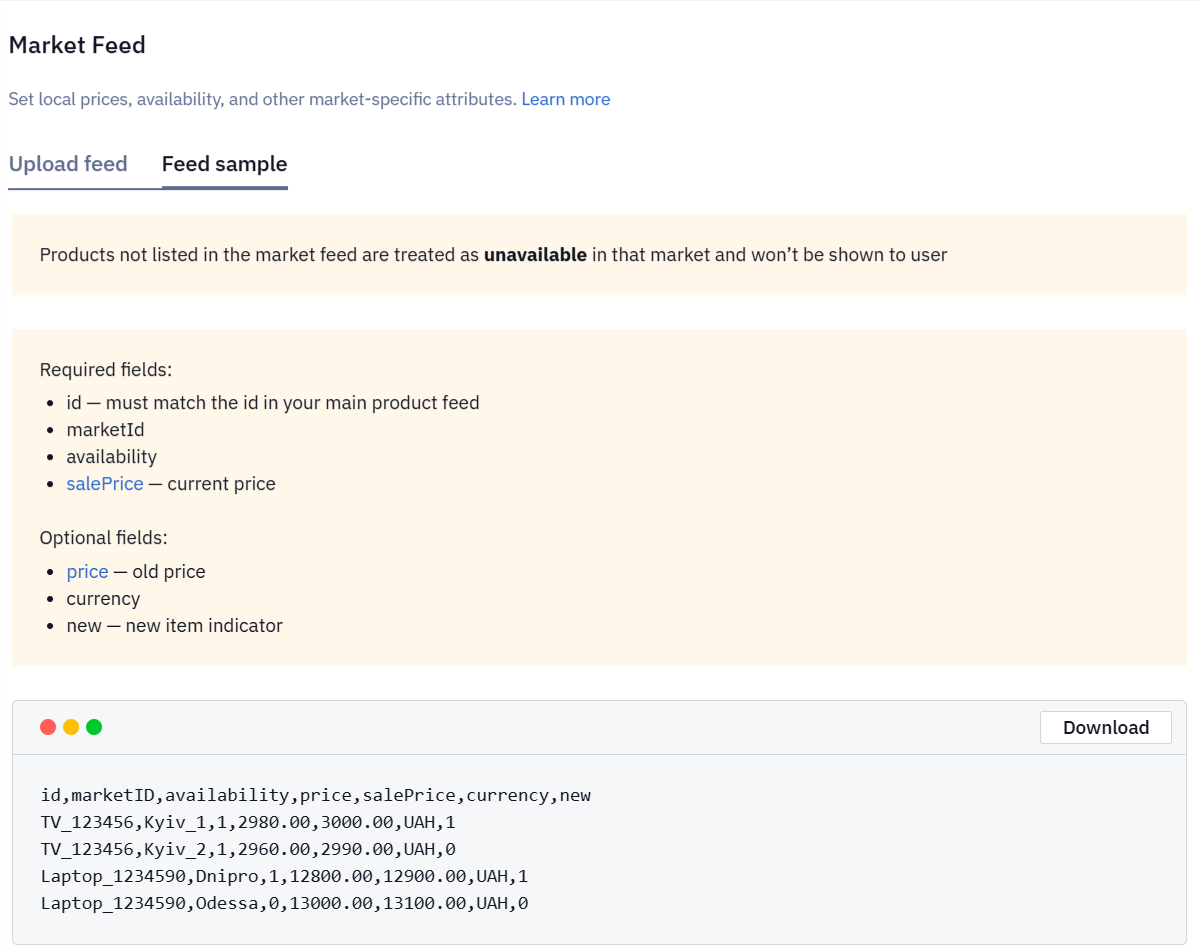Click the bold word 'unavailable' in notice
The image size is (1200, 948).
tap(535, 255)
